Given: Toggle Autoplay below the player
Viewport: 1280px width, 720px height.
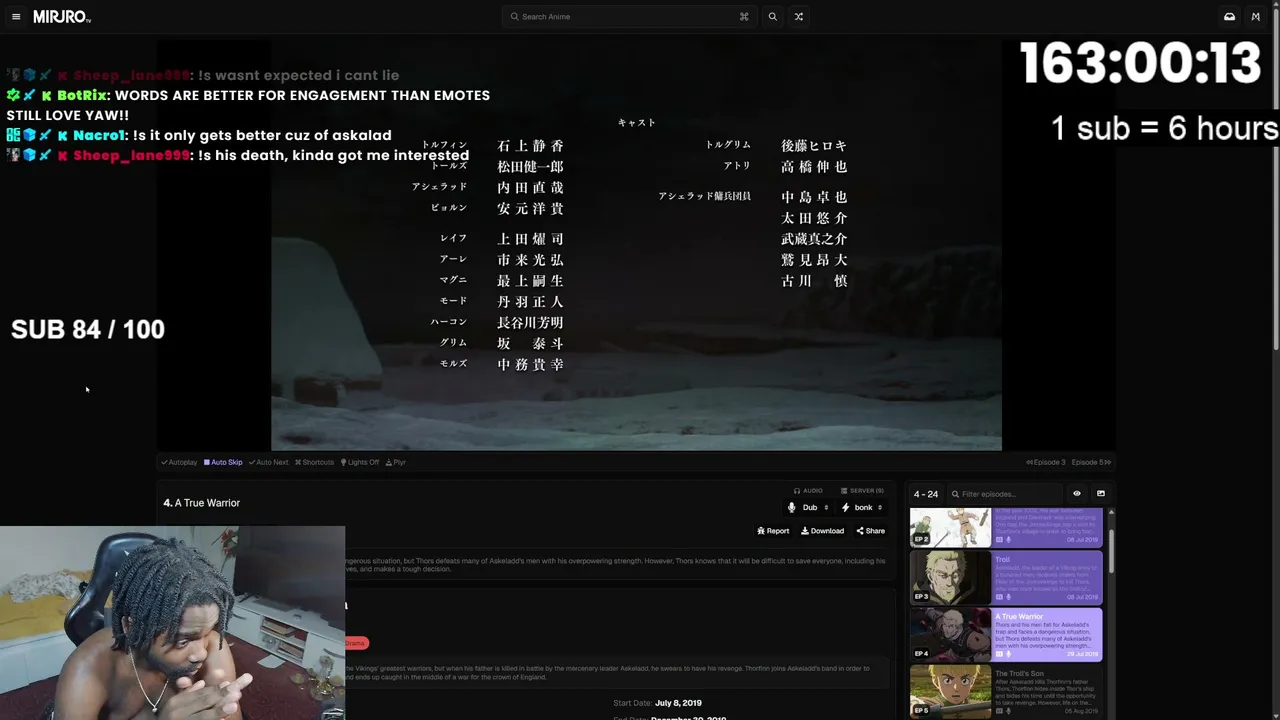Looking at the screenshot, I should pos(180,462).
